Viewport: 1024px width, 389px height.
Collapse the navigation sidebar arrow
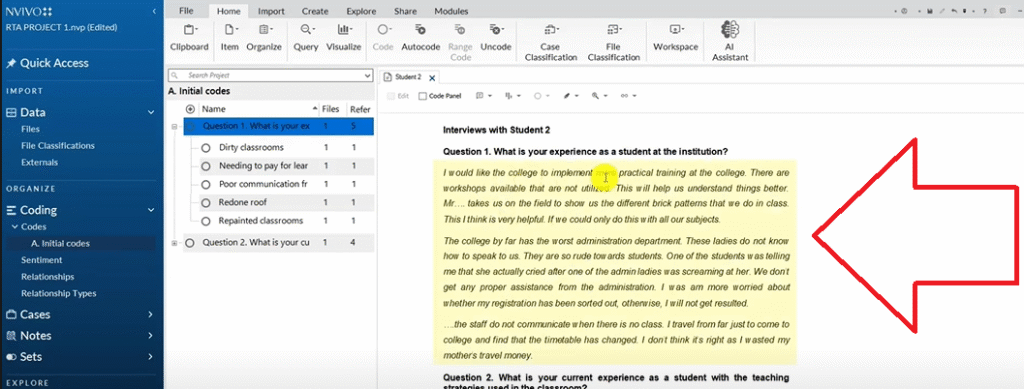click(x=153, y=12)
